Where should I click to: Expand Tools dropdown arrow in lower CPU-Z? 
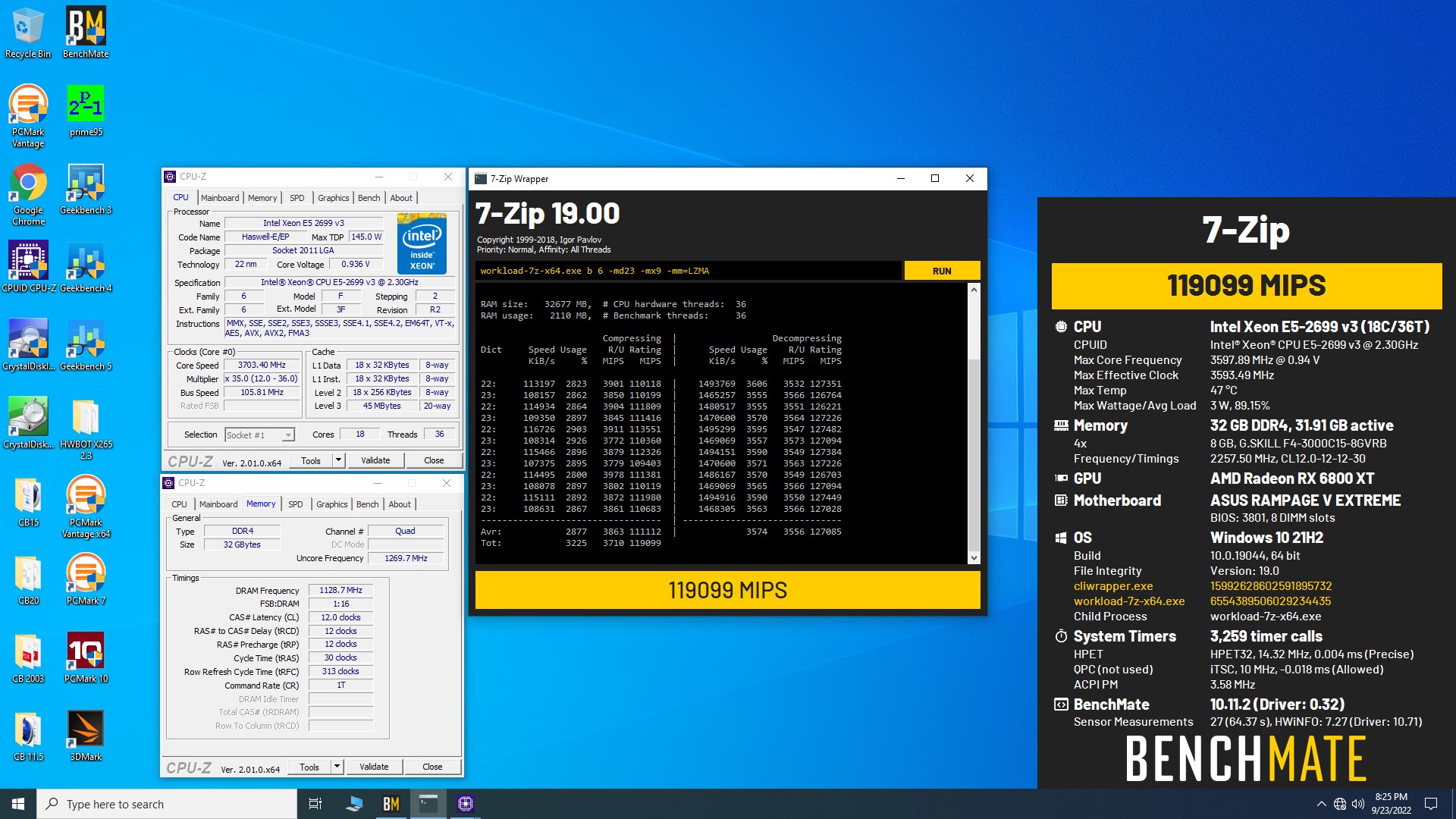(337, 767)
